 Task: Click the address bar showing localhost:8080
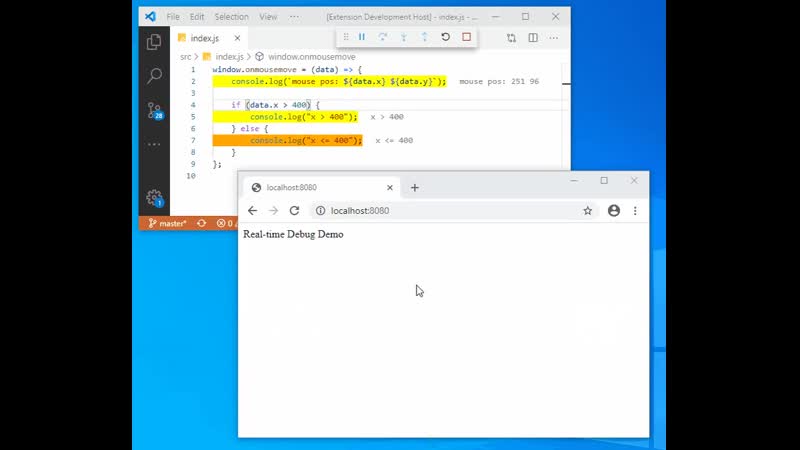pos(454,211)
